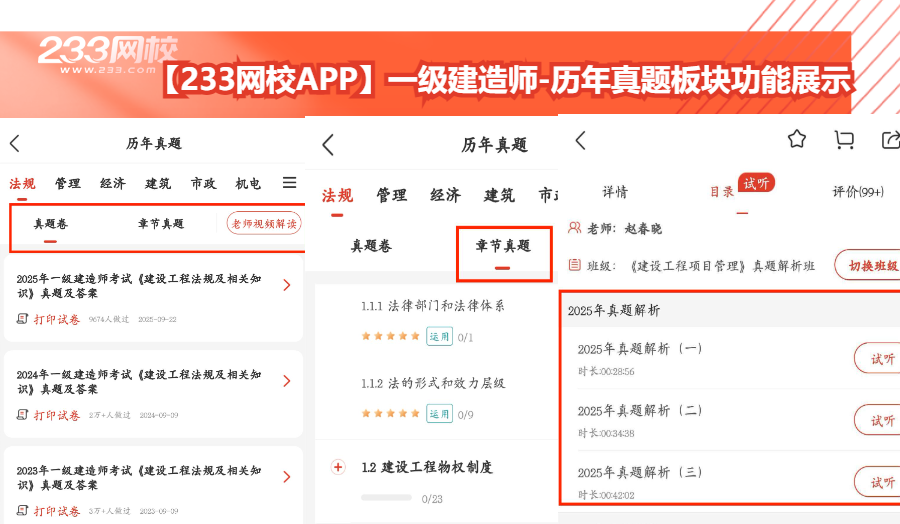Switch to 章节真题 sub-tab in left screen

[x=161, y=224]
